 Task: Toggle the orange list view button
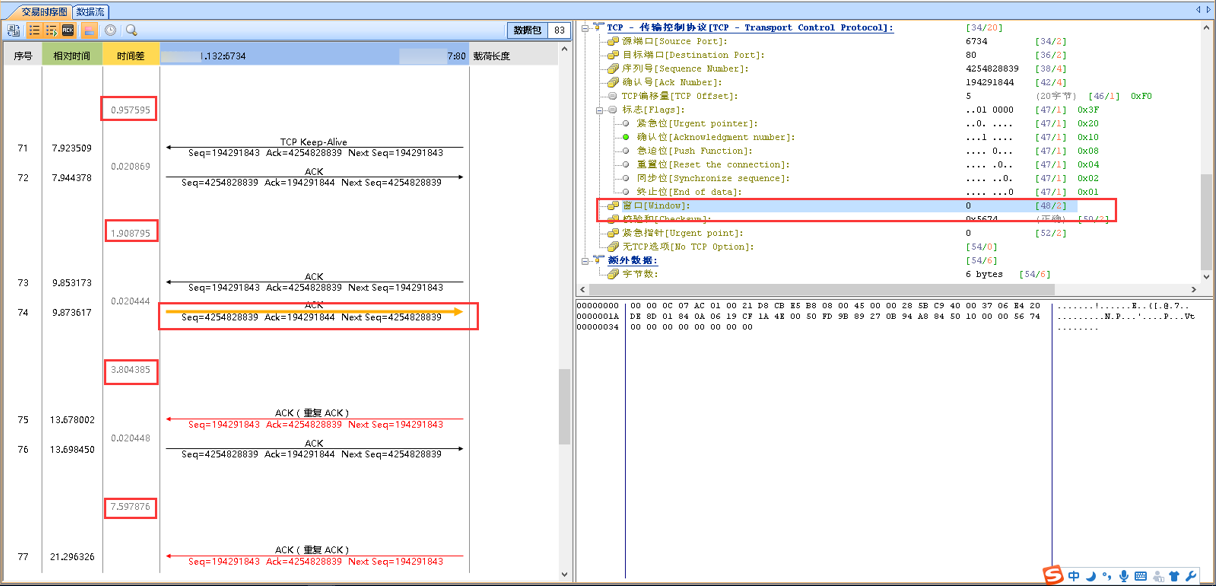(33, 31)
